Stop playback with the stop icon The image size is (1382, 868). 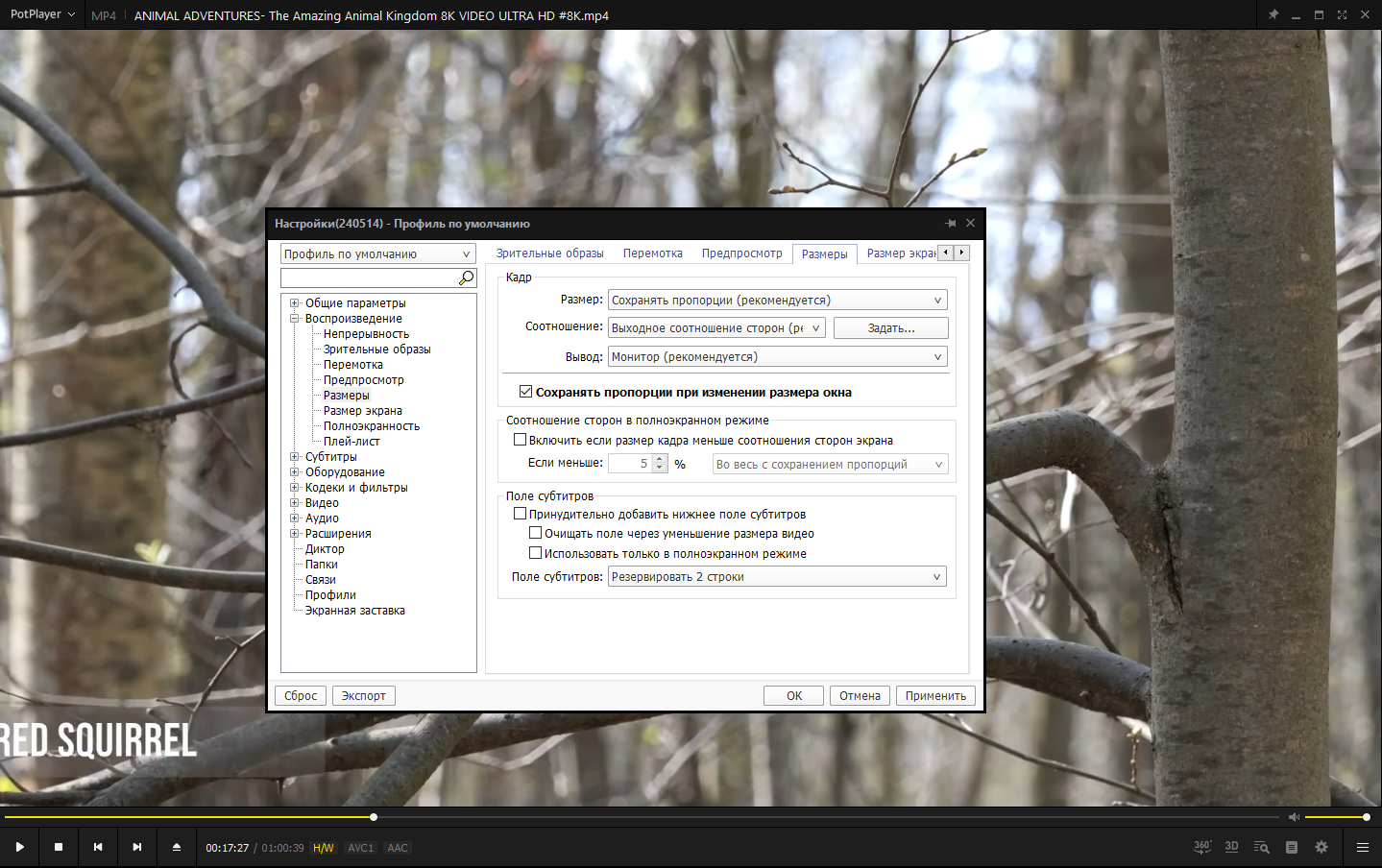(59, 847)
